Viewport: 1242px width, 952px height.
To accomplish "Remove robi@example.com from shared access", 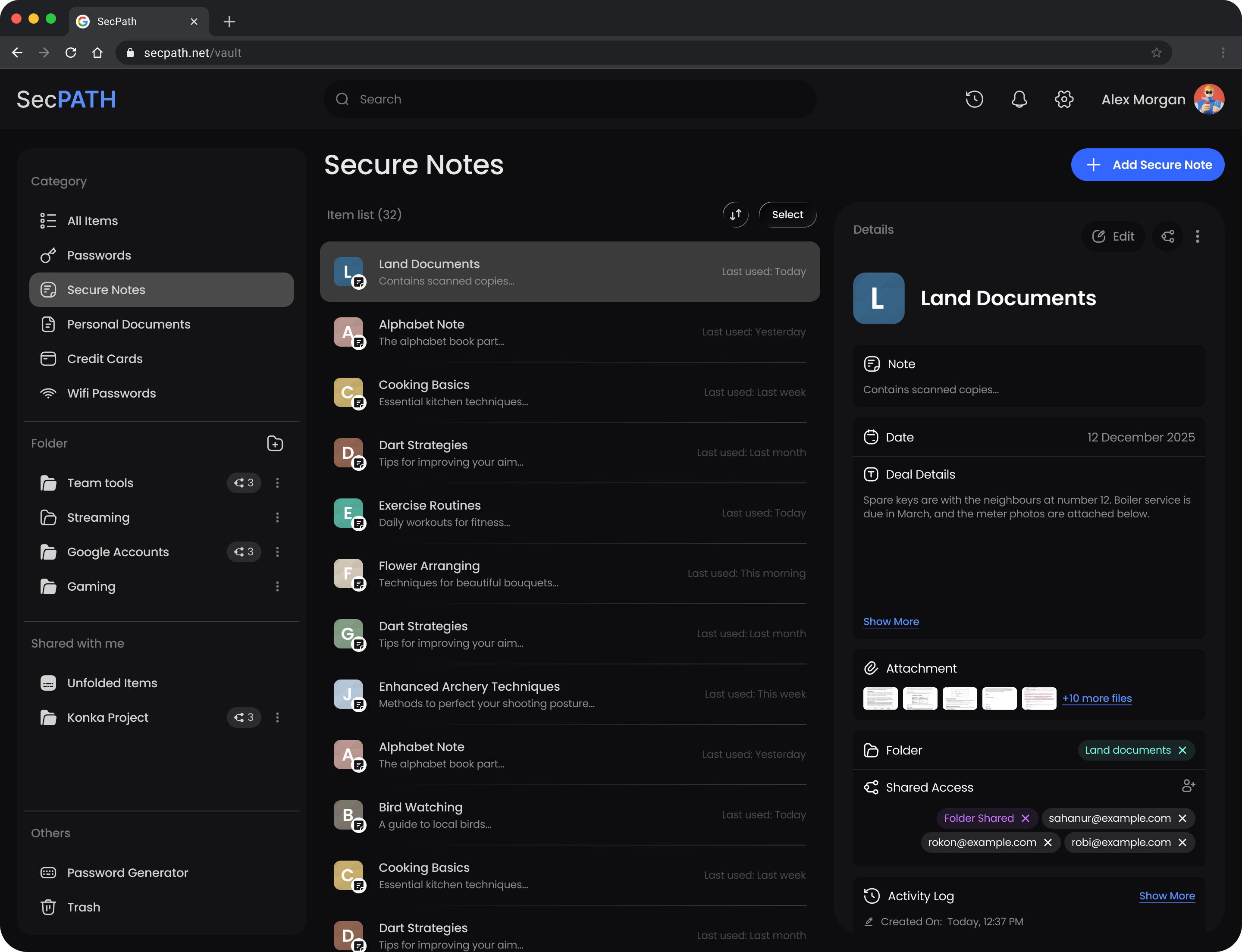I will [x=1182, y=842].
